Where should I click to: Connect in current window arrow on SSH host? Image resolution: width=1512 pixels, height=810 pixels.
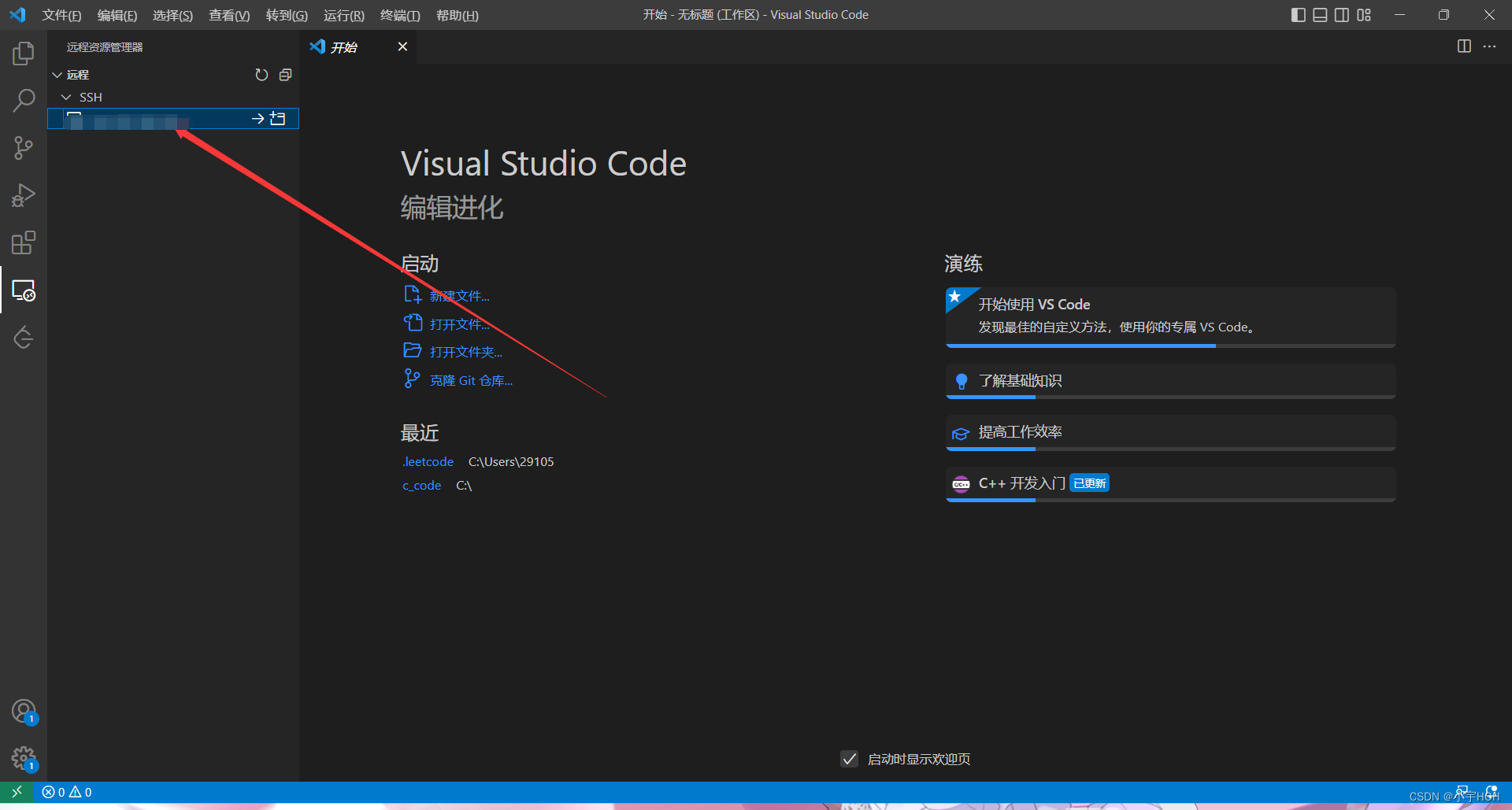coord(258,119)
